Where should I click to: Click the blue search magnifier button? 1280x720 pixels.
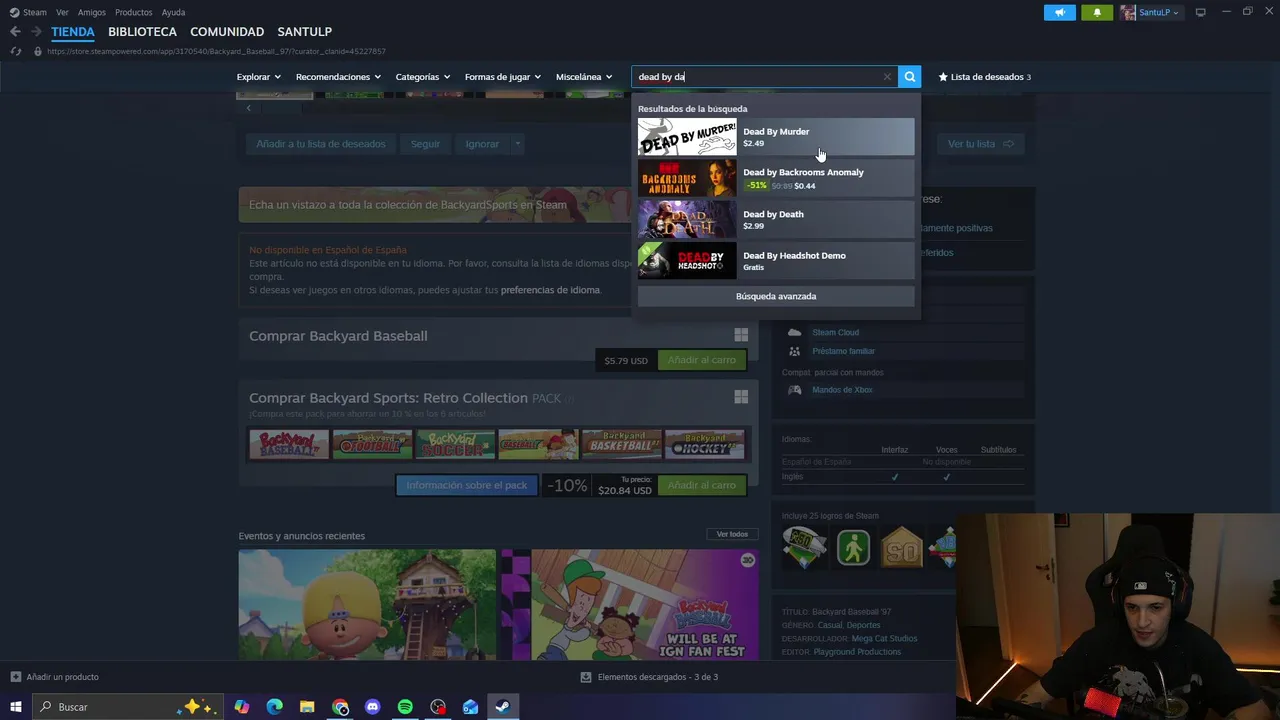coord(909,76)
